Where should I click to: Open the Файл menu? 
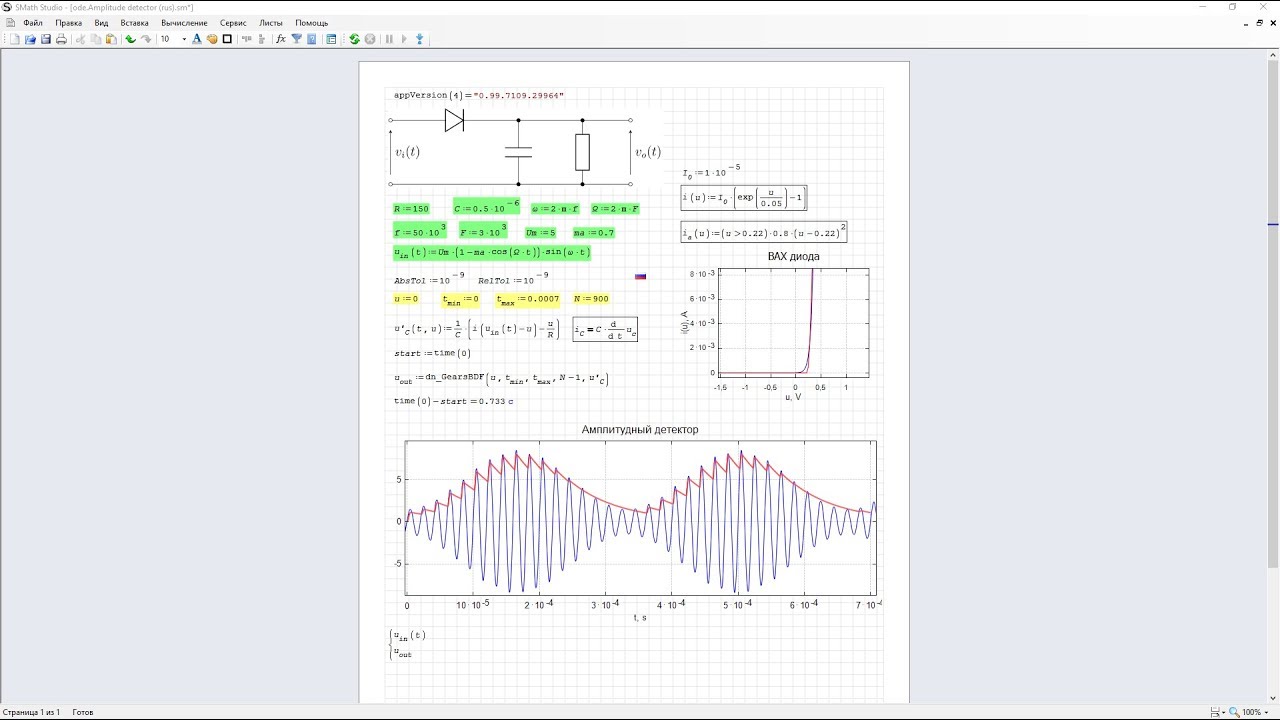coord(32,22)
